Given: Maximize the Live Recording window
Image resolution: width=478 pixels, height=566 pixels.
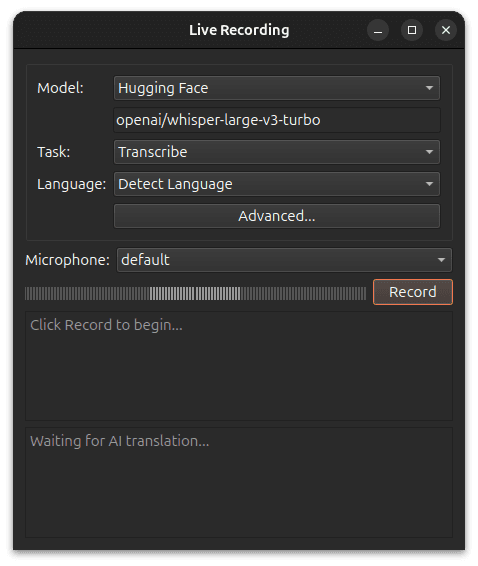Looking at the screenshot, I should point(412,30).
